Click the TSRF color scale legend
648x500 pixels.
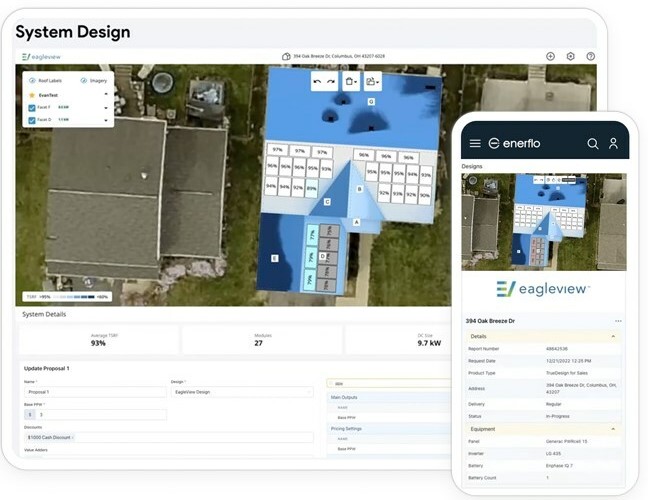coord(67,297)
